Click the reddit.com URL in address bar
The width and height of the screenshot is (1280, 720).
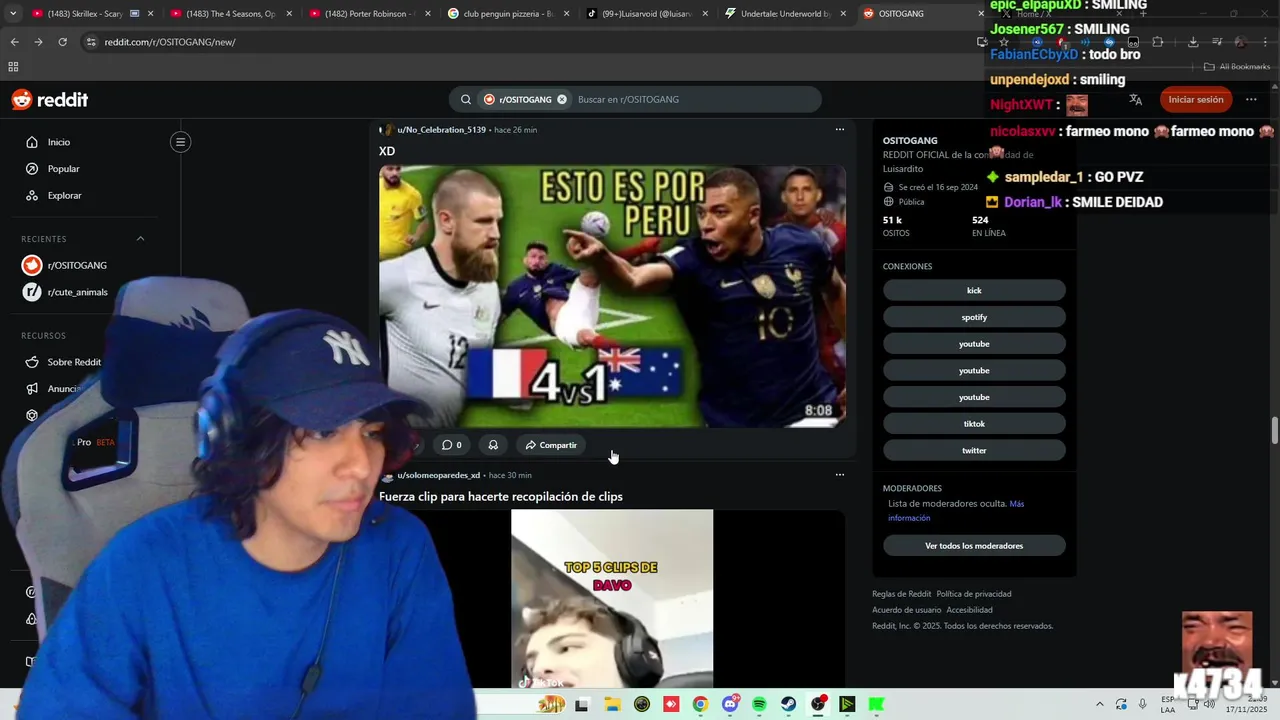pyautogui.click(x=170, y=42)
